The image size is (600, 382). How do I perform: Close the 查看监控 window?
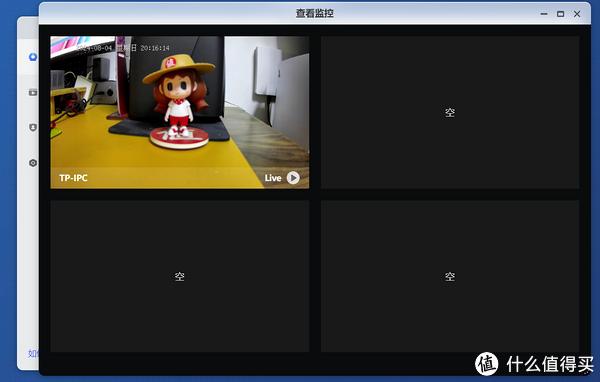pos(577,14)
